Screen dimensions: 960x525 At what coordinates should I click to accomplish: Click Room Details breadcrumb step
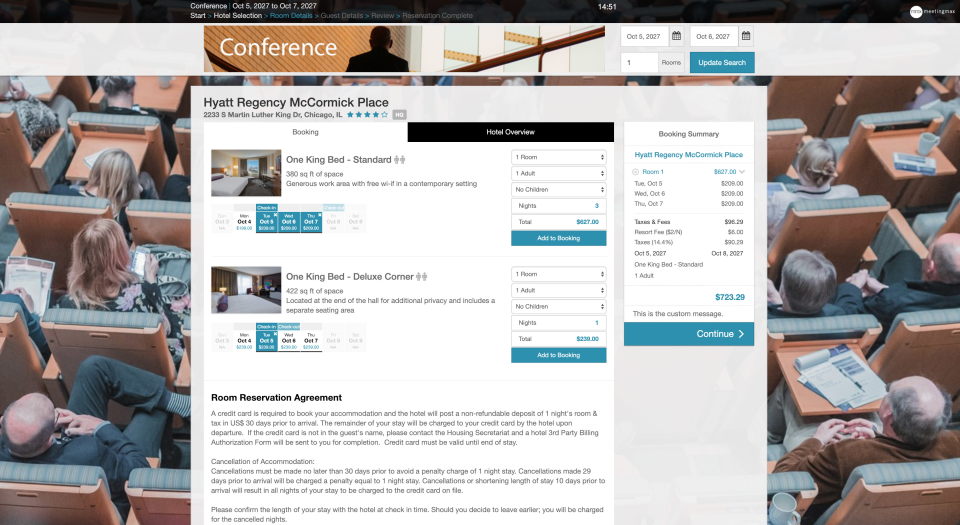coord(291,16)
